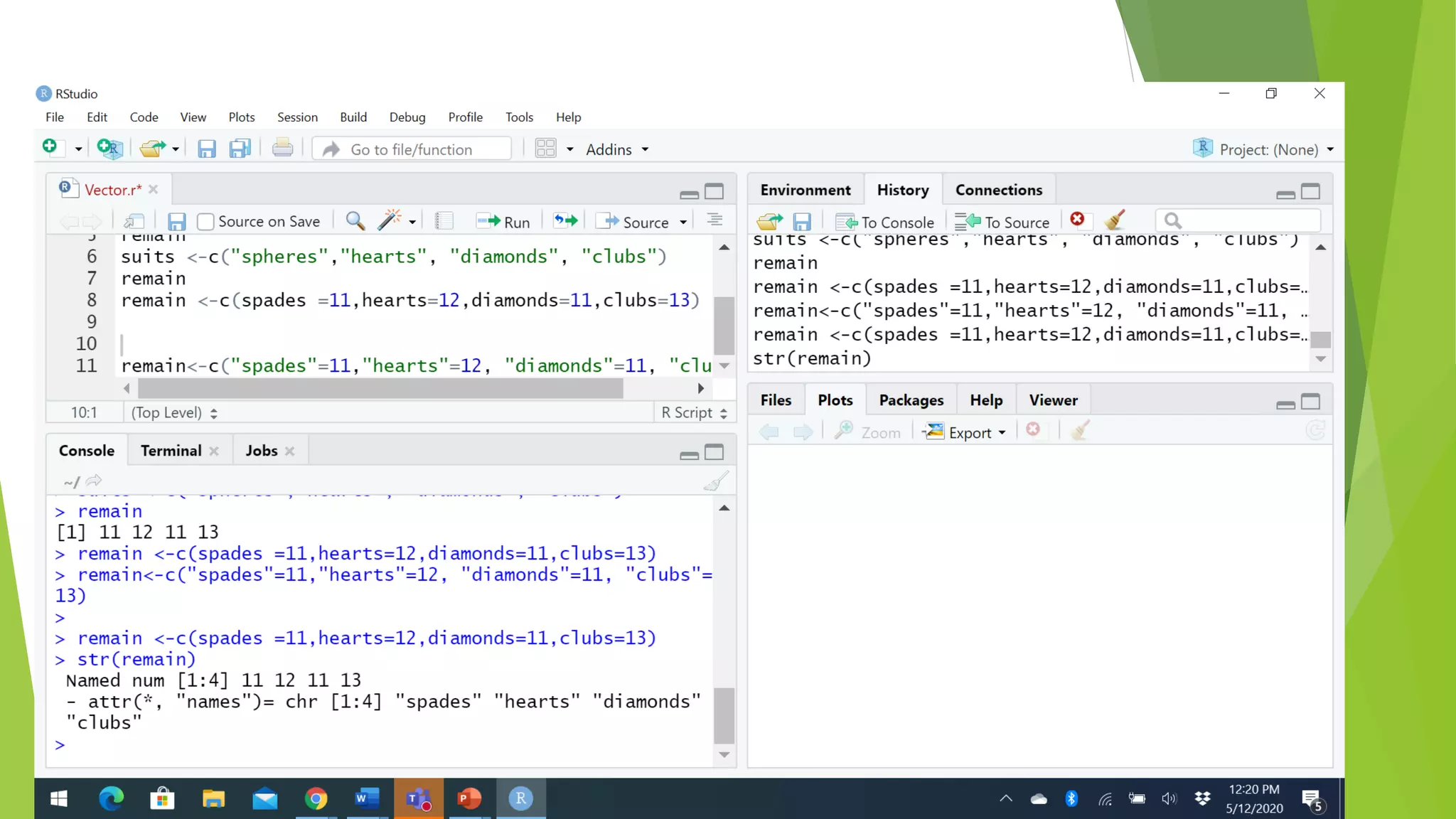Open the R Script file type selector

click(x=694, y=412)
